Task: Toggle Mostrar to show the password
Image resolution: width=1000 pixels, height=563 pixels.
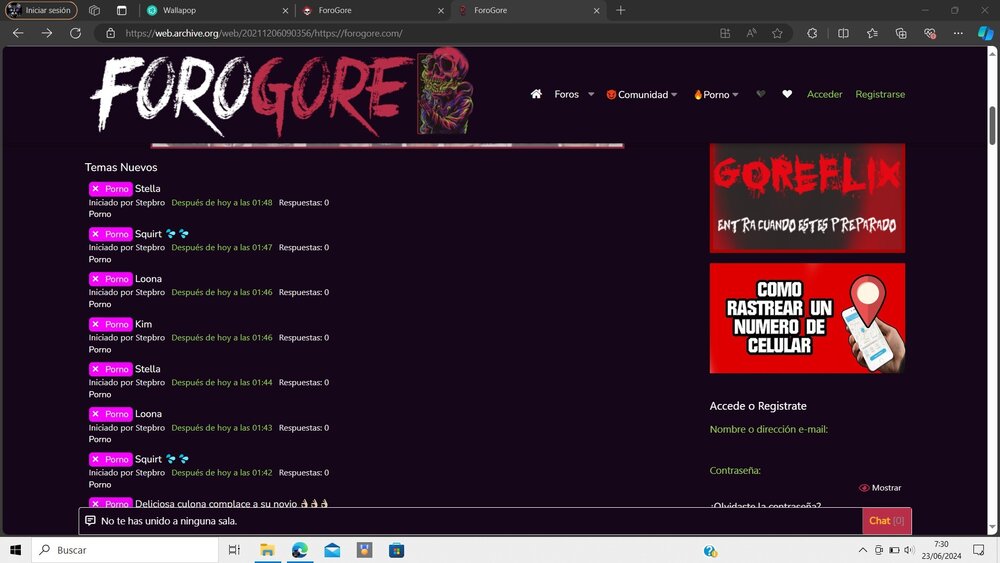Action: pos(880,488)
